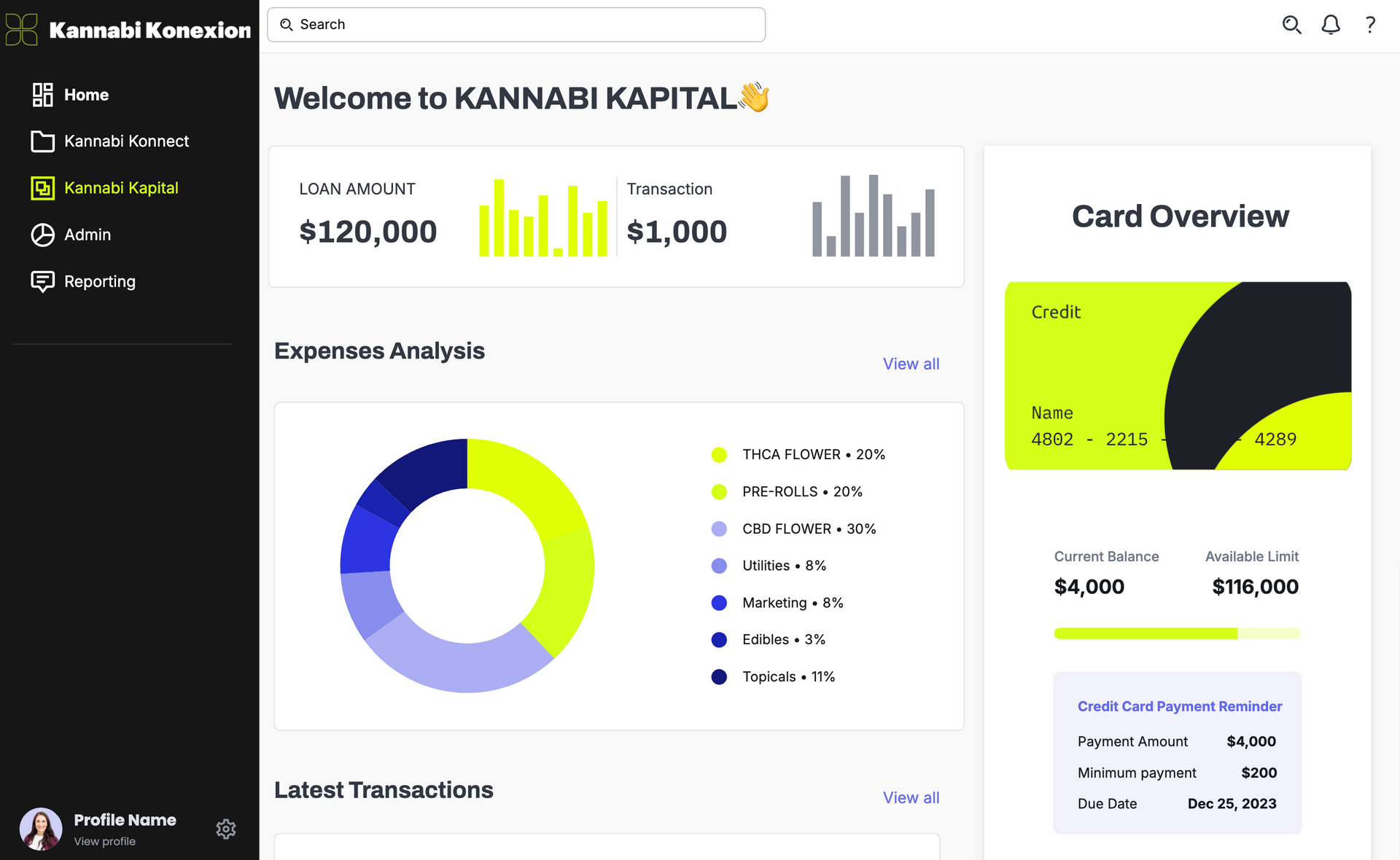1400x860 pixels.
Task: Check notifications via the bell icon
Action: coord(1330,24)
